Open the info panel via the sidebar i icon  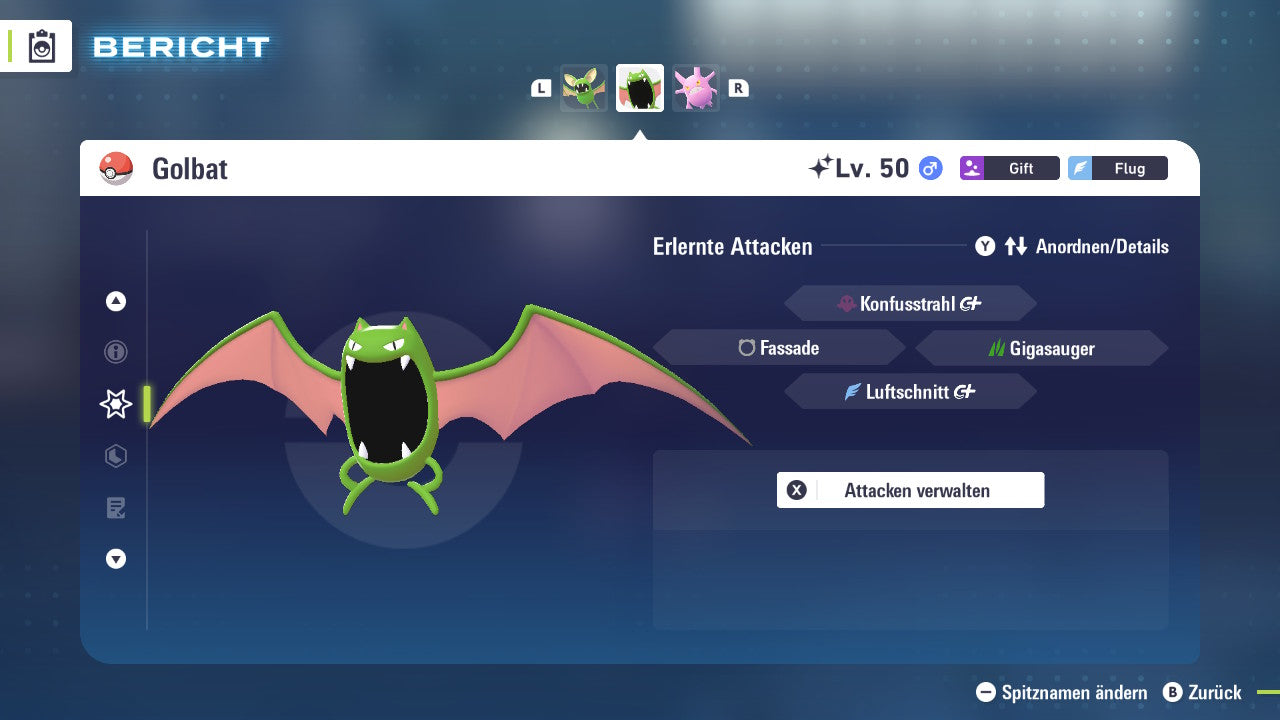pos(115,352)
